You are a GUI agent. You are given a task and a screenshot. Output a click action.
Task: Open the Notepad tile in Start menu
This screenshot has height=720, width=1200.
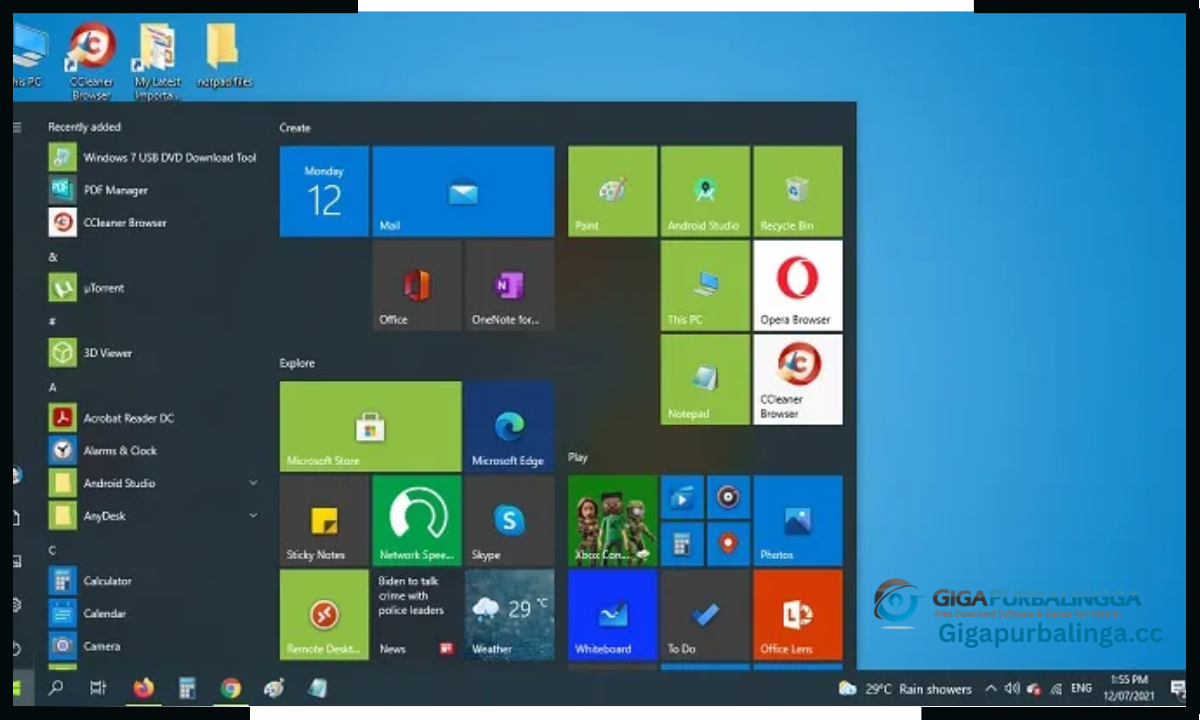click(x=705, y=380)
